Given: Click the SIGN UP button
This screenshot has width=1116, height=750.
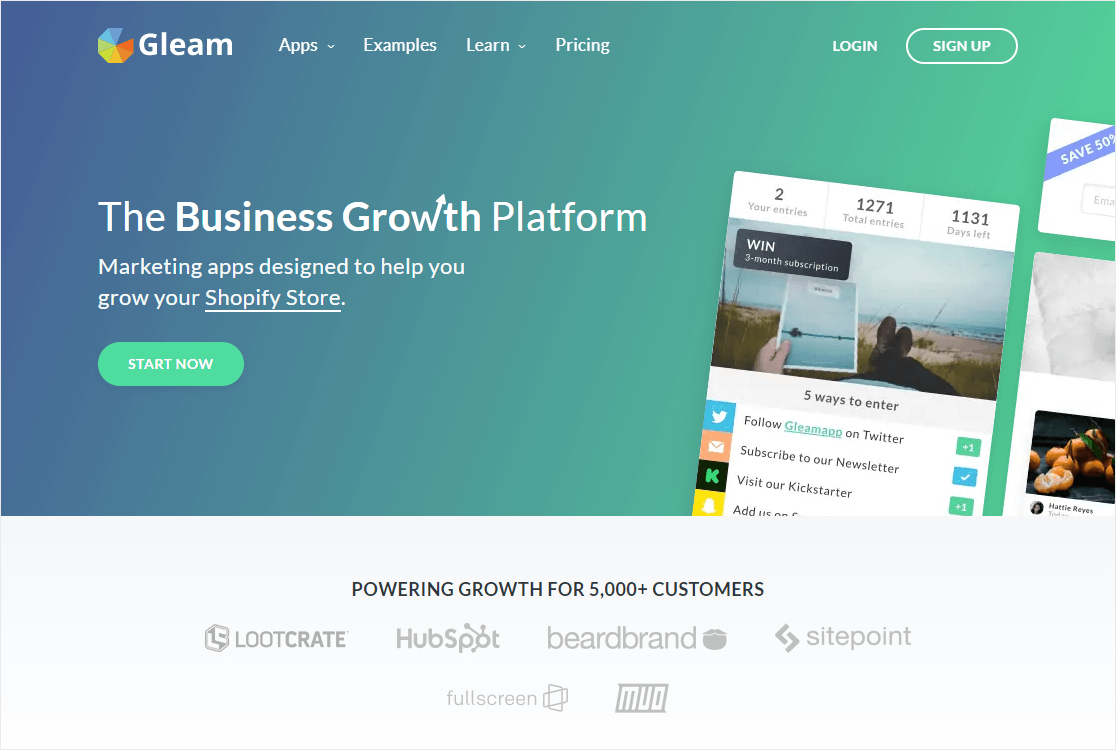Looking at the screenshot, I should (x=961, y=46).
